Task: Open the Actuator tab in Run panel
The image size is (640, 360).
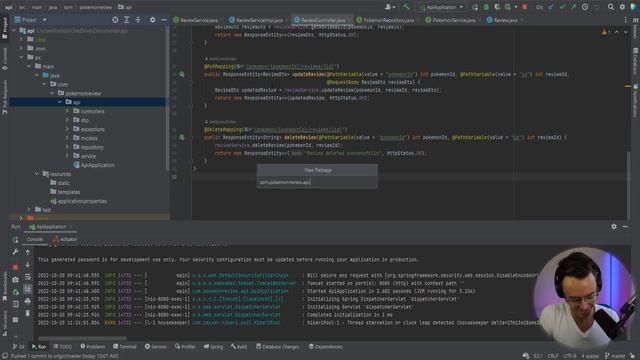Action: tap(65, 239)
